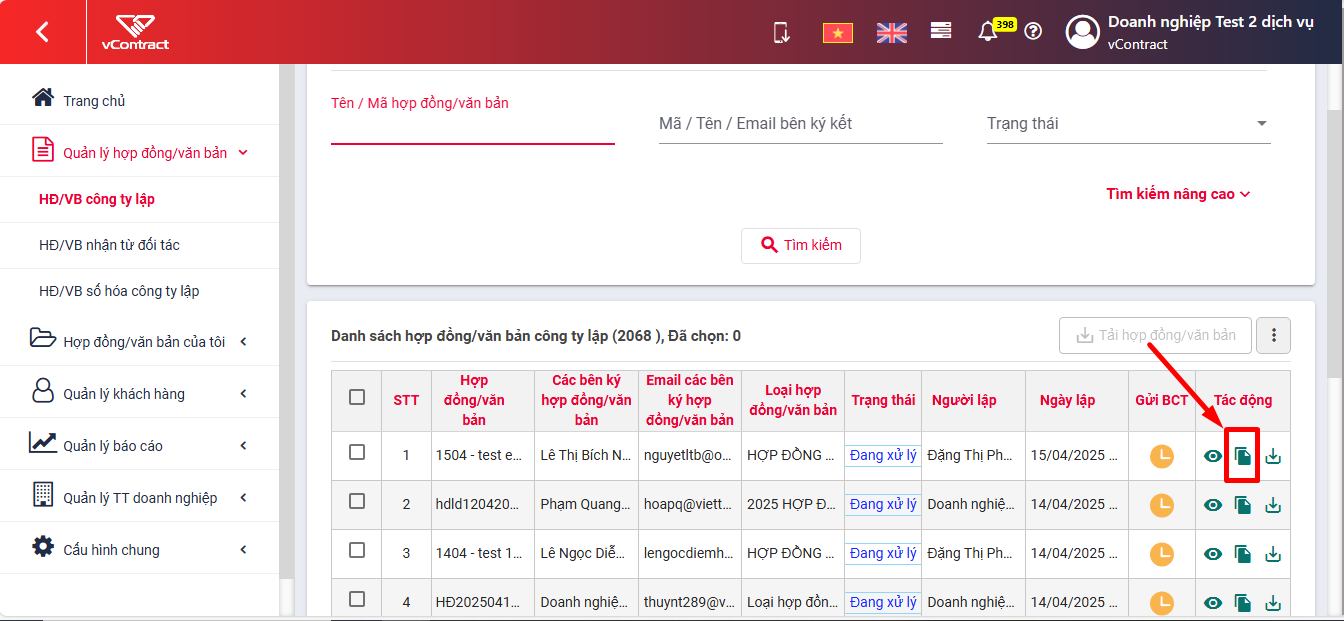Screen dimensions: 1344x621
Task: View contract in row 4 (eye icon)
Action: click(1213, 603)
